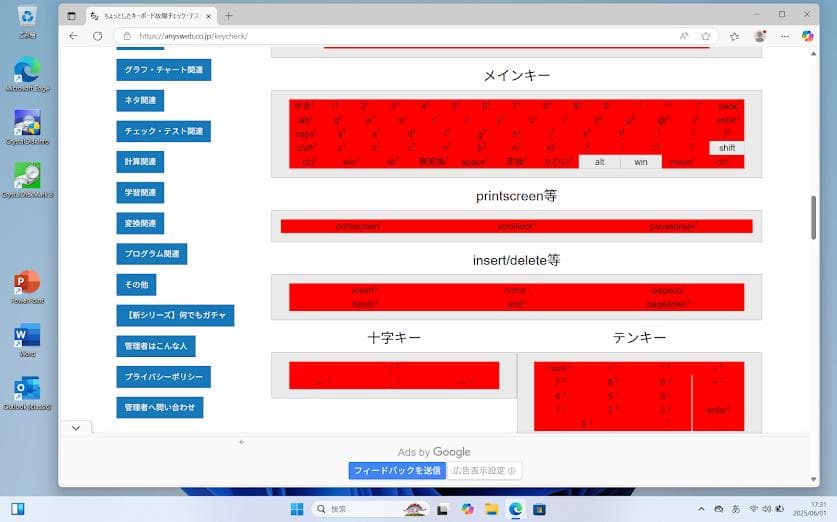The width and height of the screenshot is (837, 522).
Task: Open a new browser tab
Action: click(x=228, y=16)
